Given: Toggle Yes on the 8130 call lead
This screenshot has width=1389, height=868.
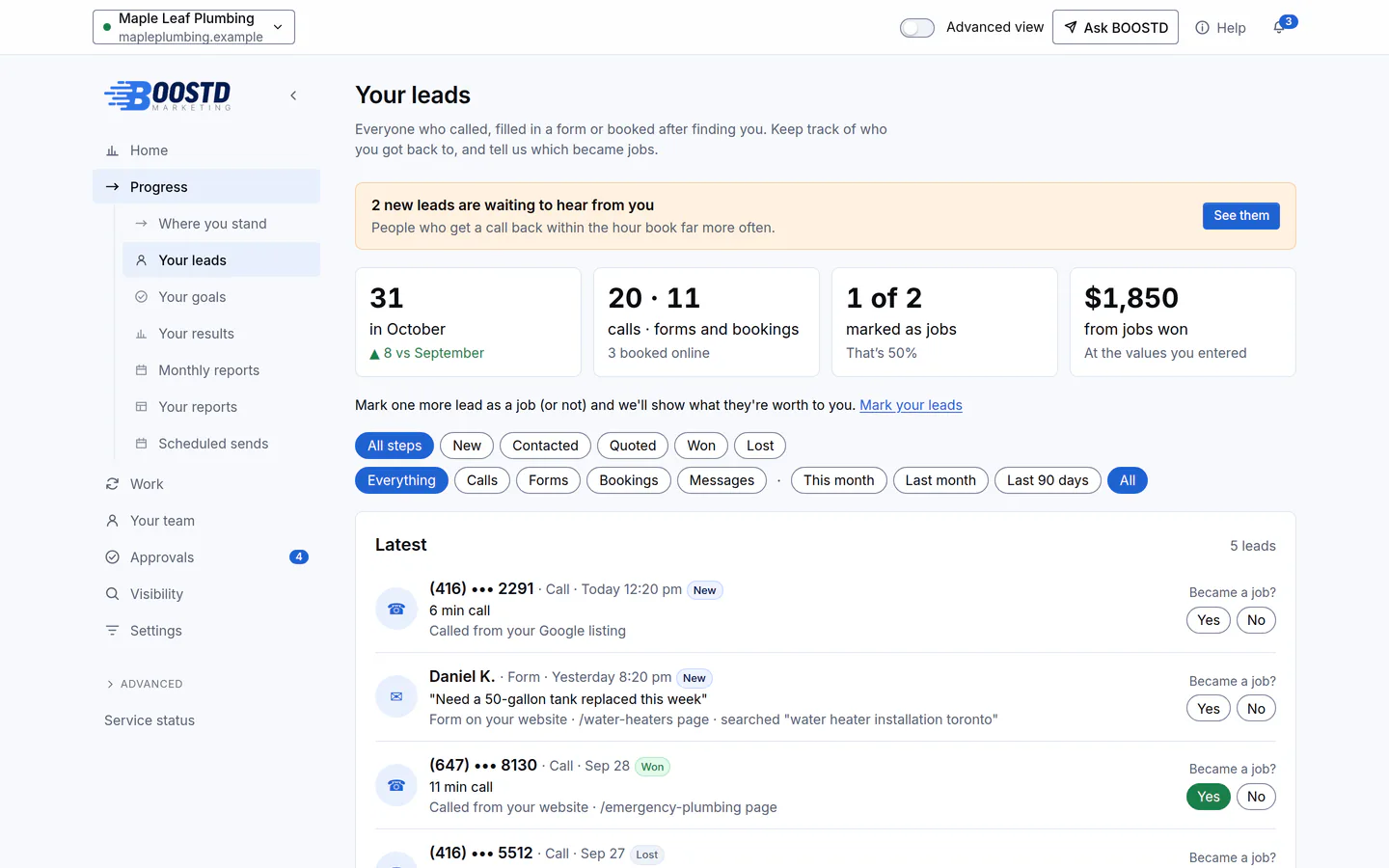Looking at the screenshot, I should click(x=1209, y=797).
